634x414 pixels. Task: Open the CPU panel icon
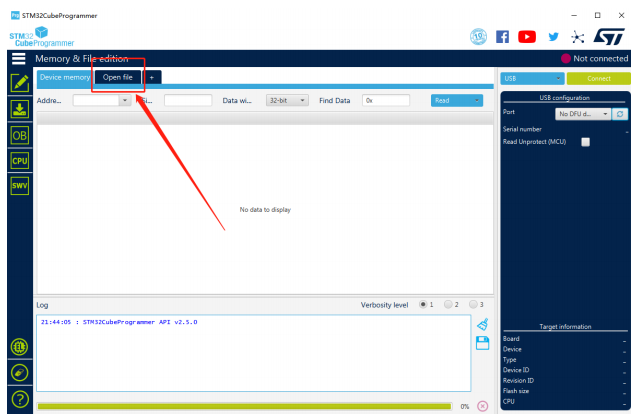(x=19, y=160)
